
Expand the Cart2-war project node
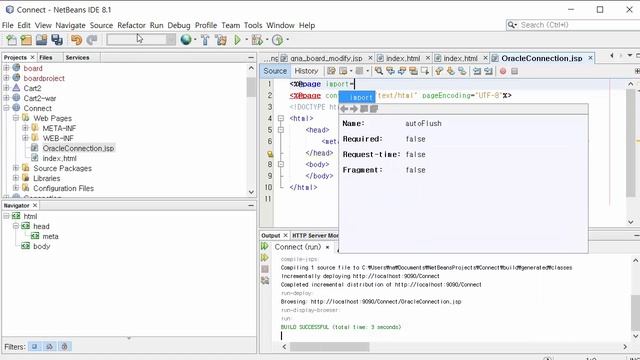7,98
